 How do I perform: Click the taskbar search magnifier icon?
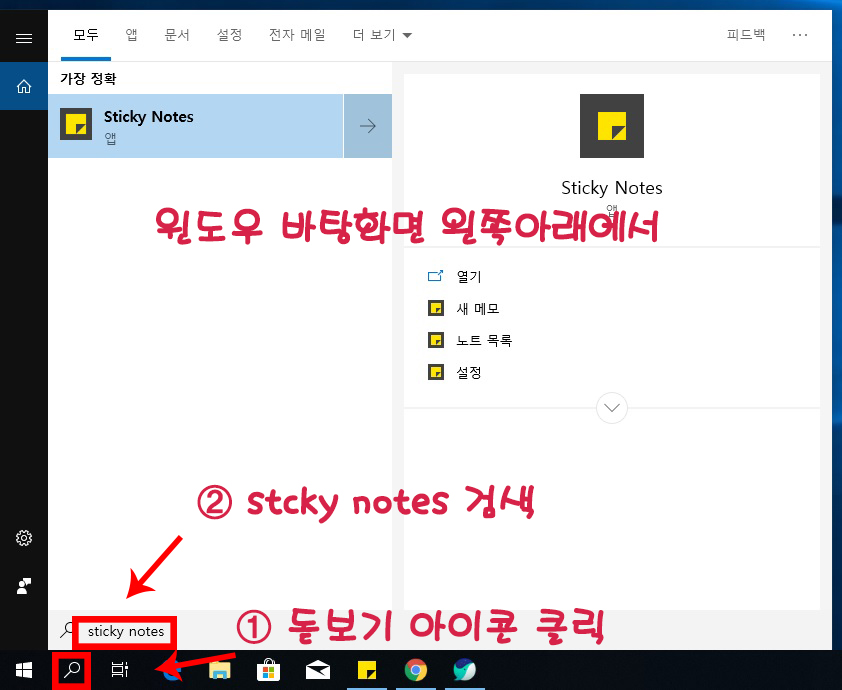(72, 670)
